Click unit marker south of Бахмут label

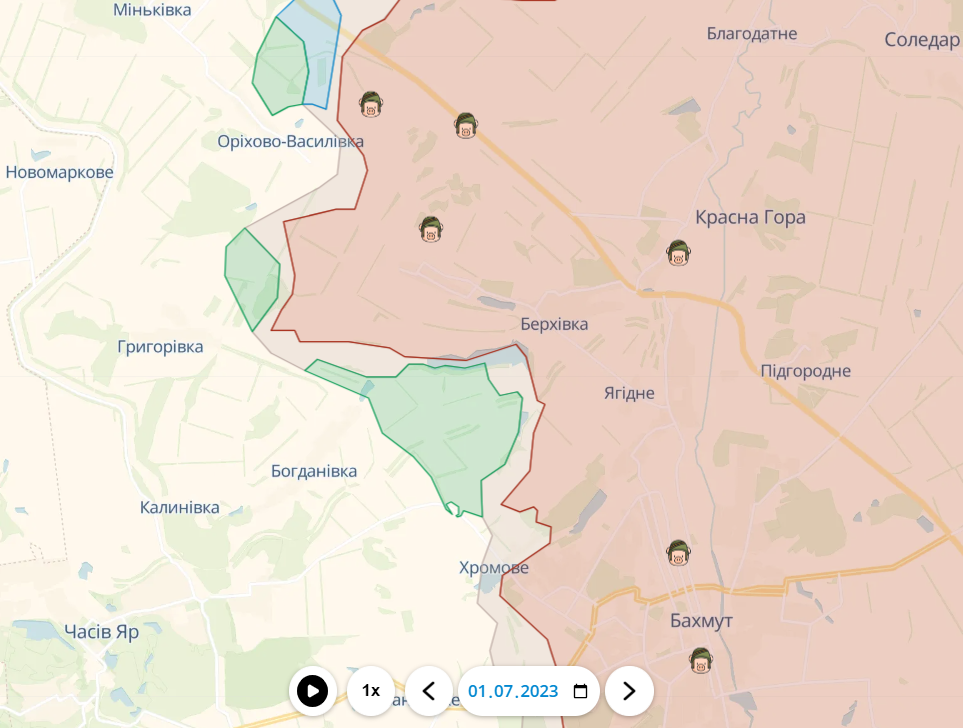[x=701, y=660]
